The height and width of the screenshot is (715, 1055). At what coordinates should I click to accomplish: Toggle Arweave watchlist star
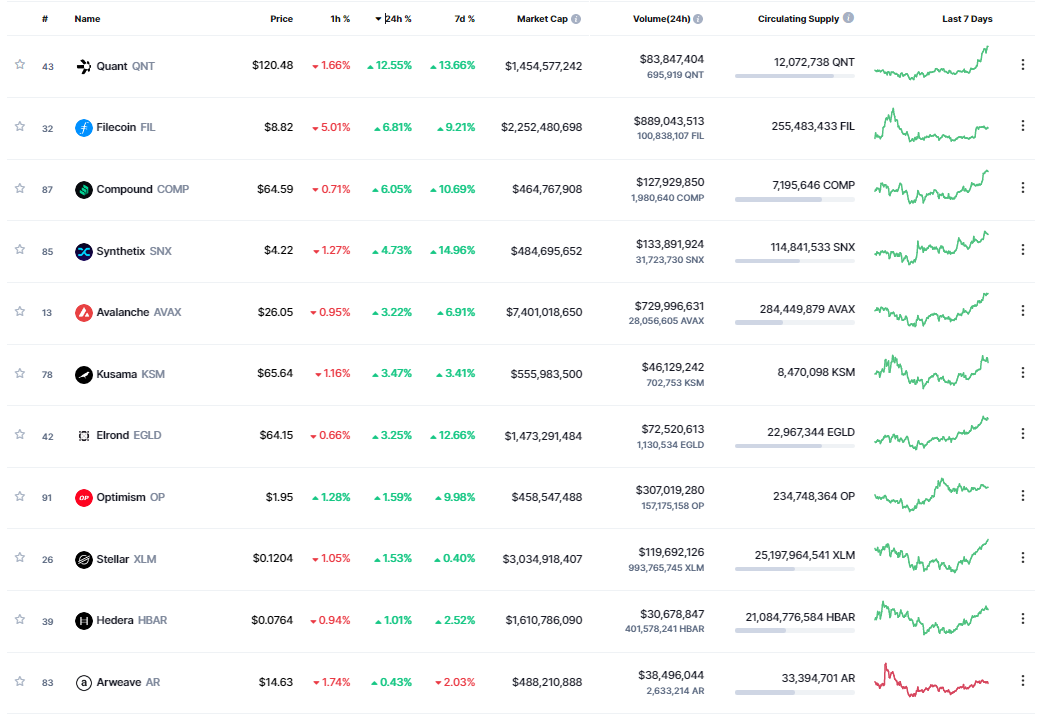click(x=20, y=681)
